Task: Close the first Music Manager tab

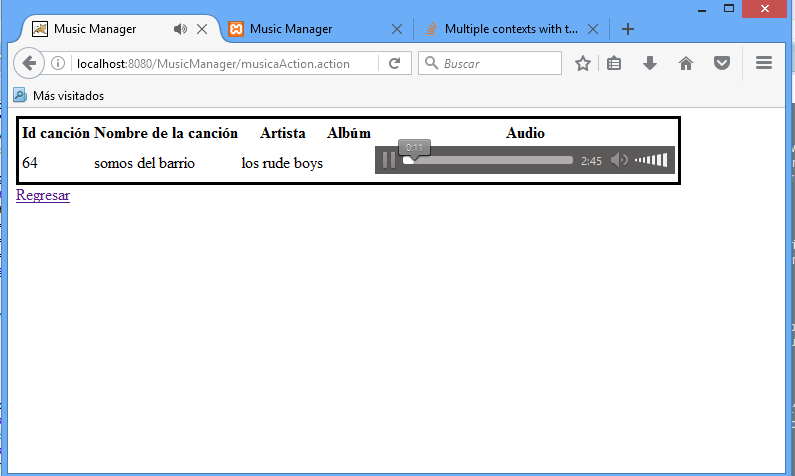Action: pyautogui.click(x=202, y=29)
